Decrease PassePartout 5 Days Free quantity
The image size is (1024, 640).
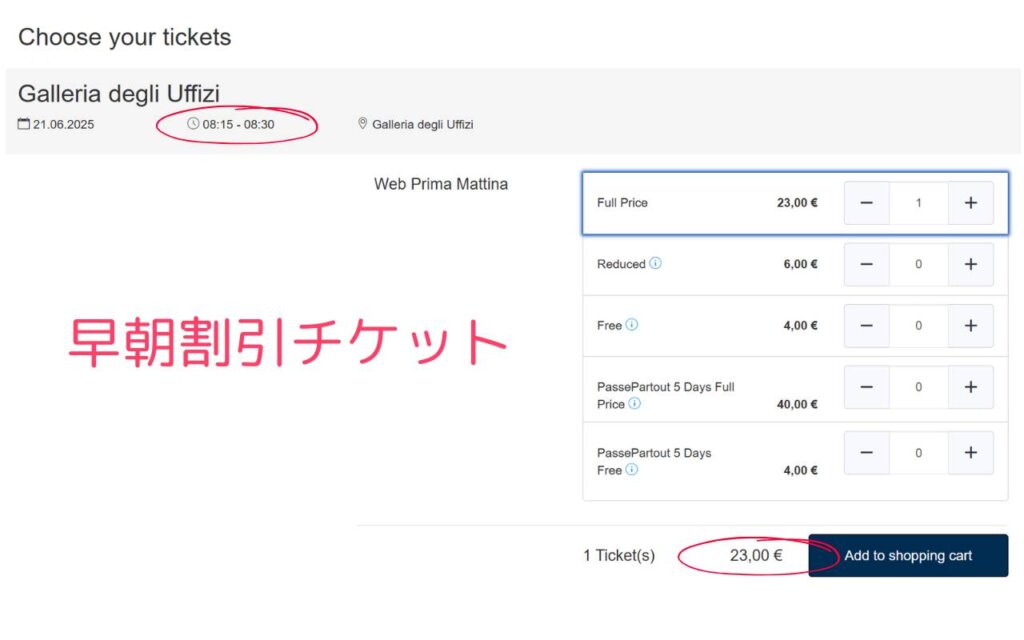(867, 453)
